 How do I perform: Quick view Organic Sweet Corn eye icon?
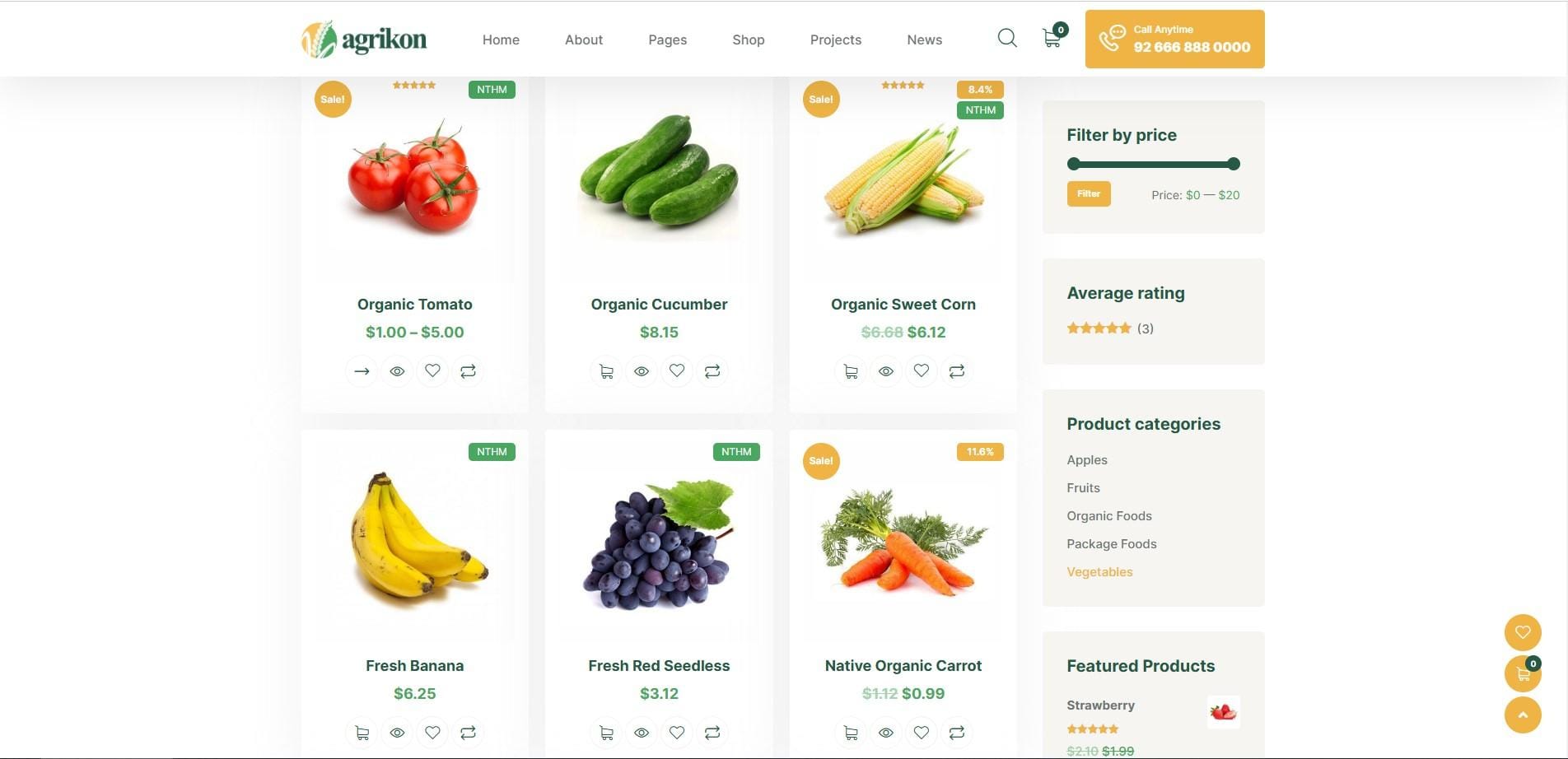click(x=886, y=371)
